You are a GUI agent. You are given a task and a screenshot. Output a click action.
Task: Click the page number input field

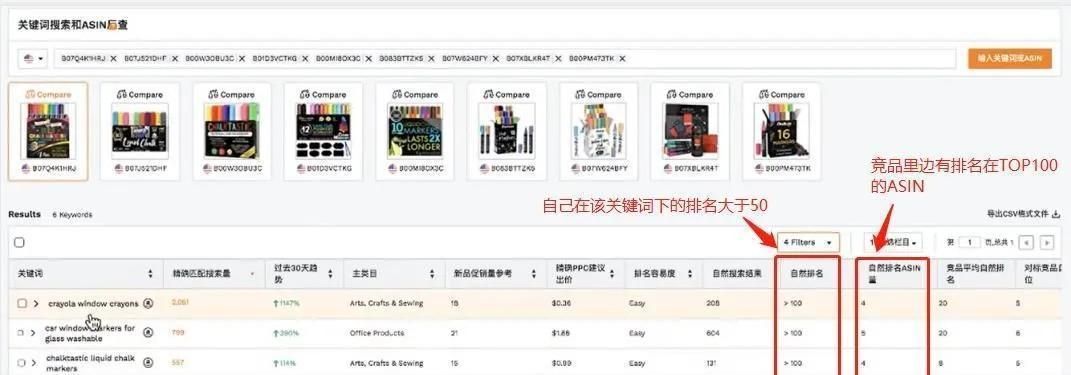pos(970,242)
